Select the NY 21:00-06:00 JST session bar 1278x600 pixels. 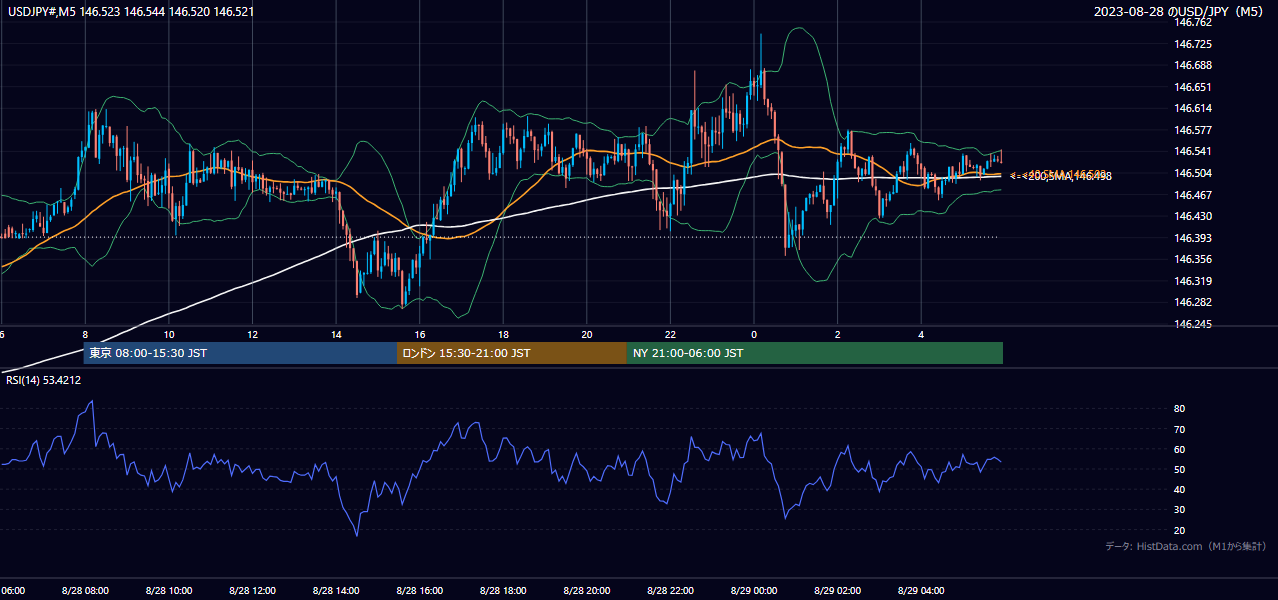coord(815,353)
